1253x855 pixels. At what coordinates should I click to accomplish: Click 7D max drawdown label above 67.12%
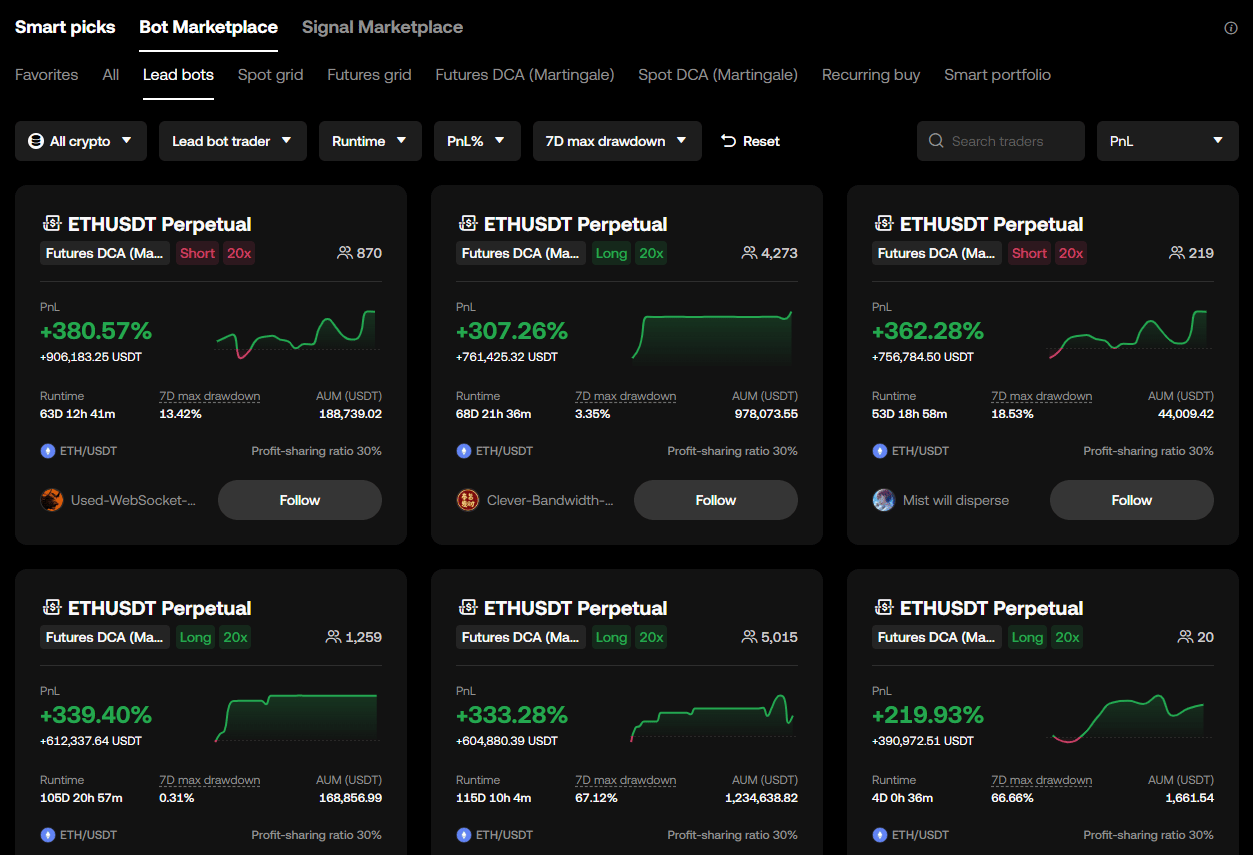tap(626, 780)
